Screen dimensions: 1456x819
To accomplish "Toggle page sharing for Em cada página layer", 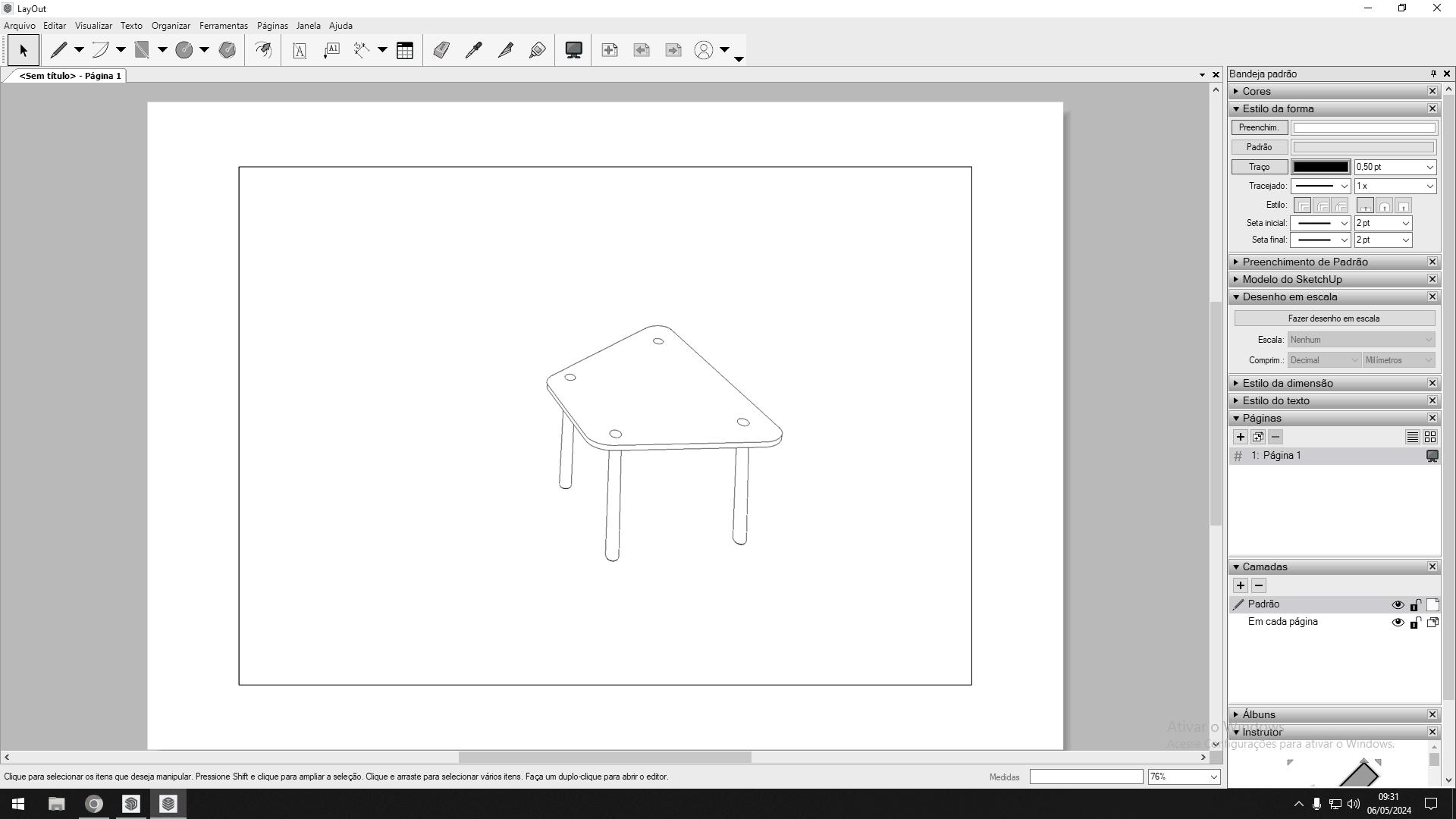I will 1432,623.
